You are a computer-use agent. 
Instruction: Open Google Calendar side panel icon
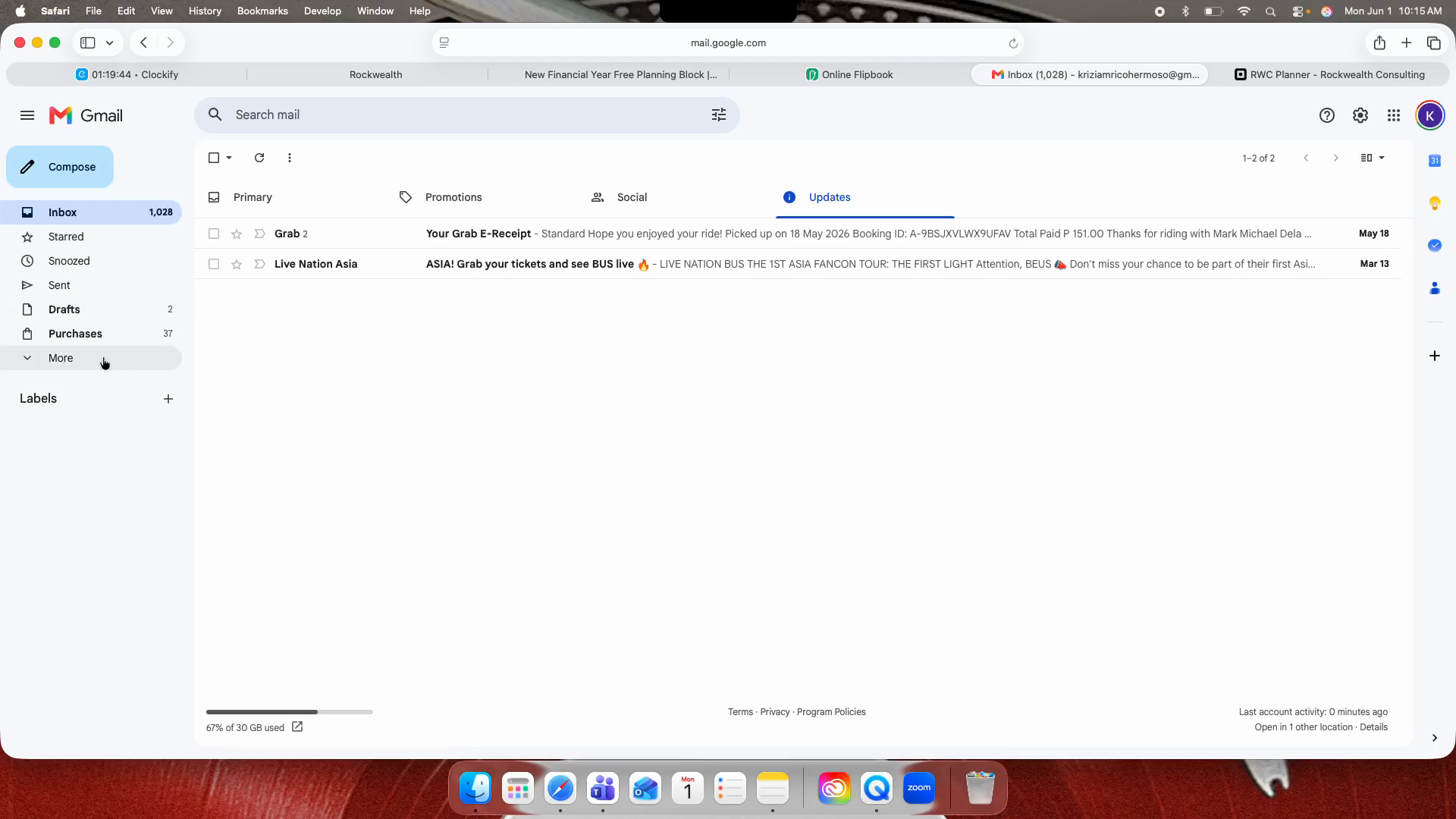[x=1434, y=161]
